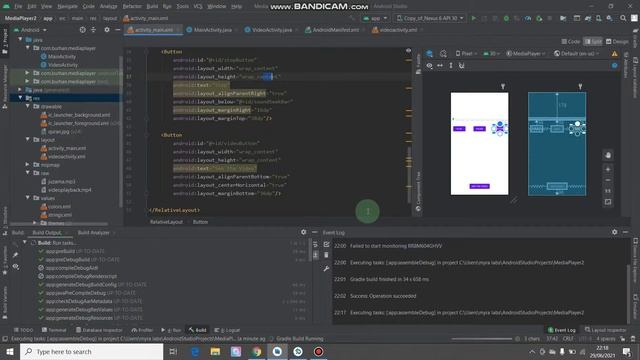640x360 pixels.
Task: Click the wrench settings icon in Event Log
Action: pos(326,269)
